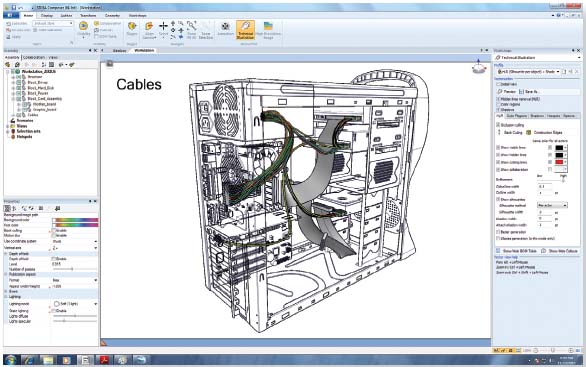Image resolution: width=586 pixels, height=367 pixels.
Task: Click the sort icon in Assembly toolbar
Action: click(43, 65)
